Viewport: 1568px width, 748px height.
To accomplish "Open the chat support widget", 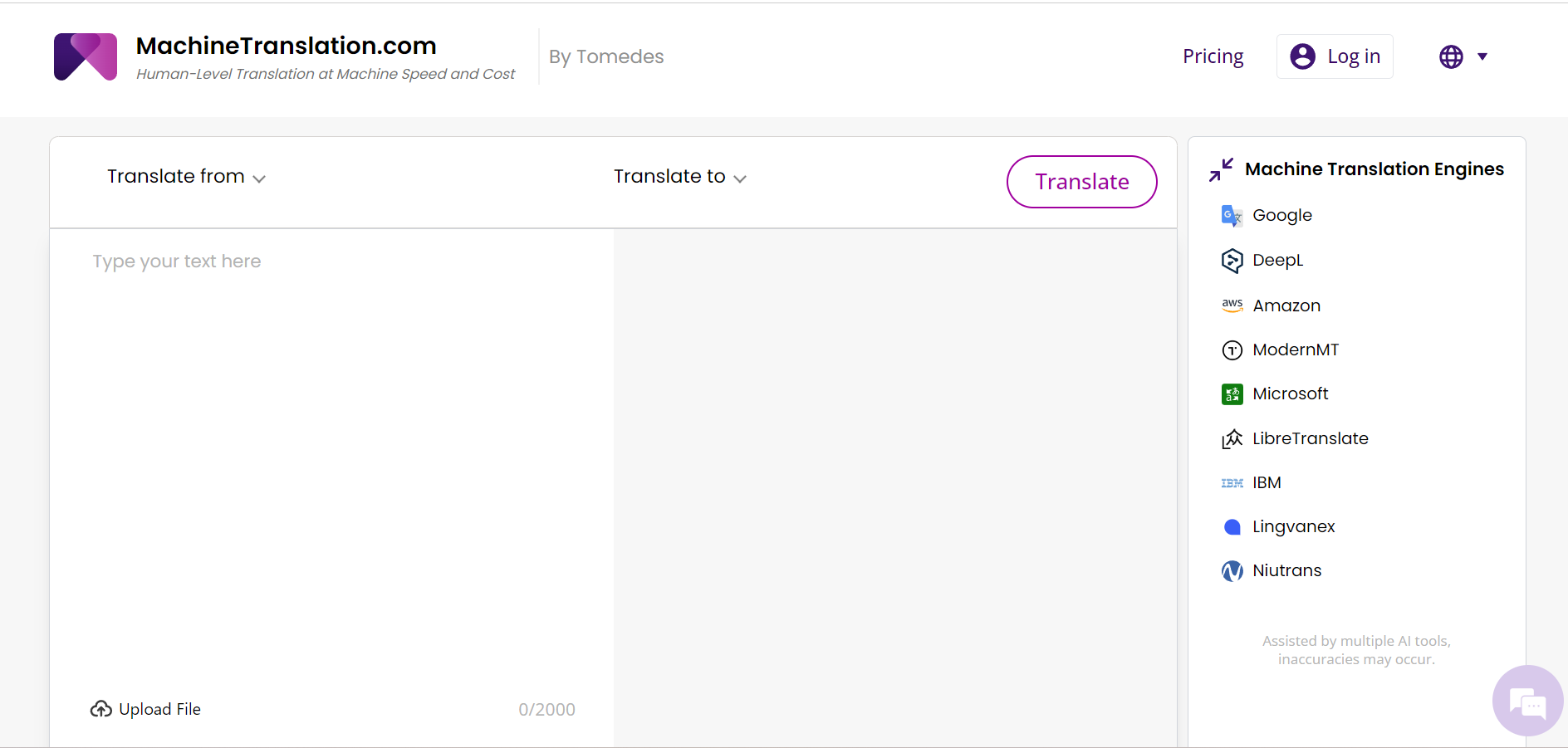I will (x=1527, y=701).
